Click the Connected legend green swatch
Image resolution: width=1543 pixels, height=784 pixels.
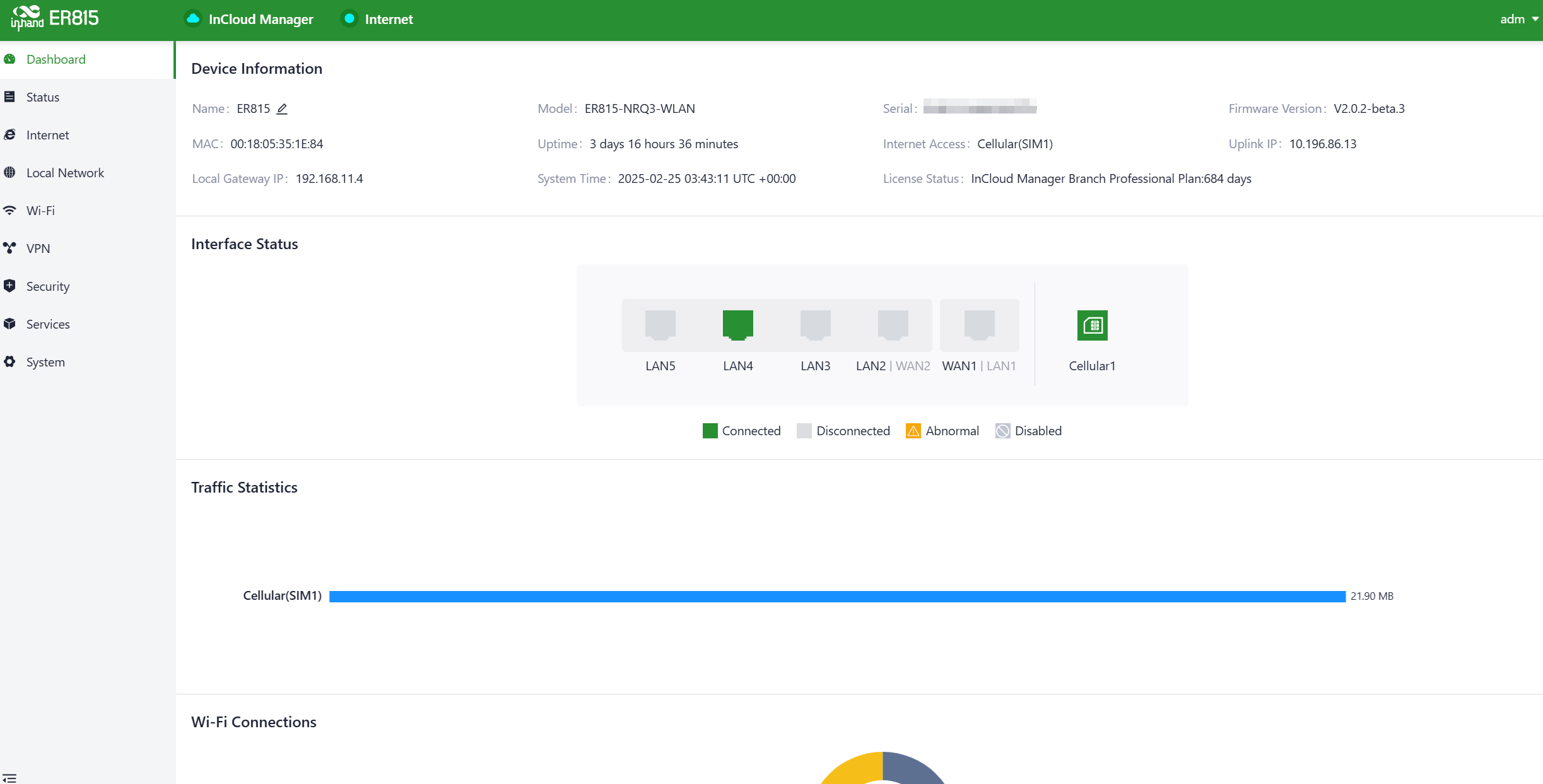[x=710, y=431]
